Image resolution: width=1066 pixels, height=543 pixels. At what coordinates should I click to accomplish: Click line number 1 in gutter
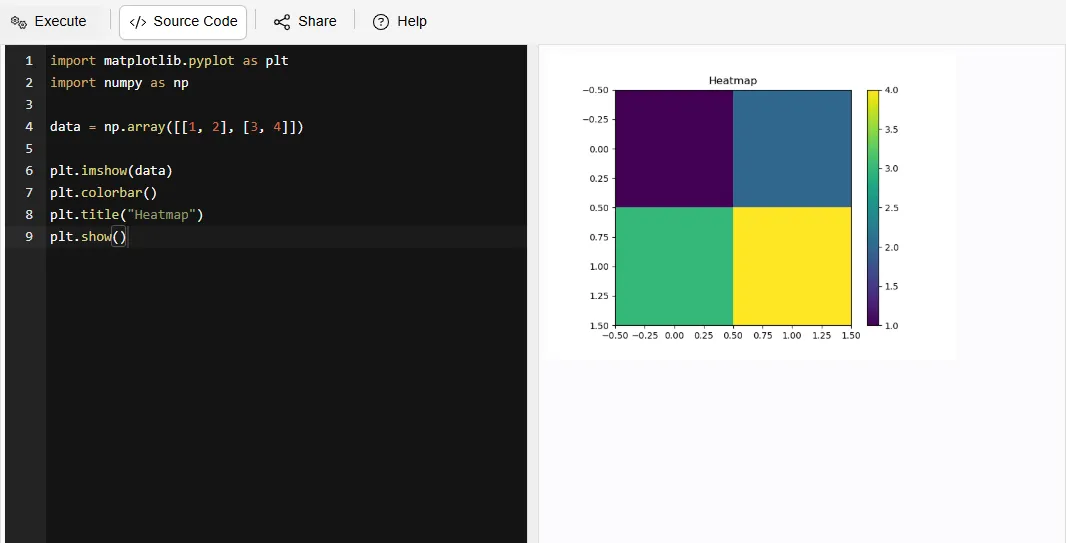point(29,60)
